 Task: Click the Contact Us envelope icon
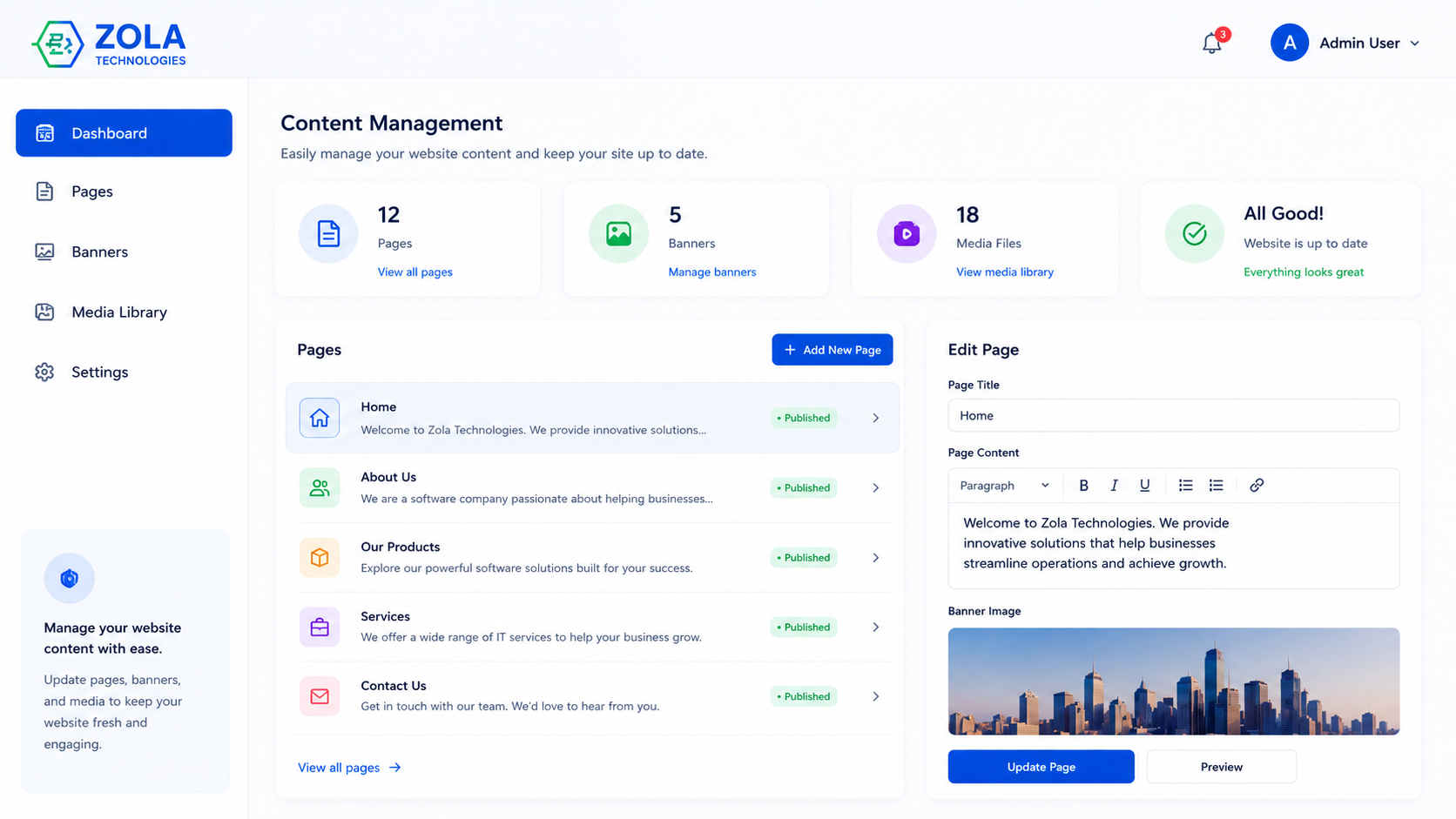point(320,696)
